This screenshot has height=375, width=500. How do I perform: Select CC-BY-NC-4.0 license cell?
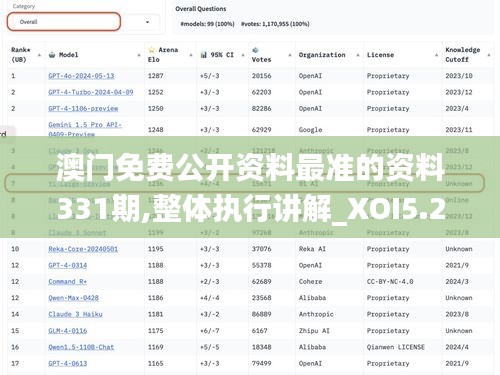click(390, 282)
